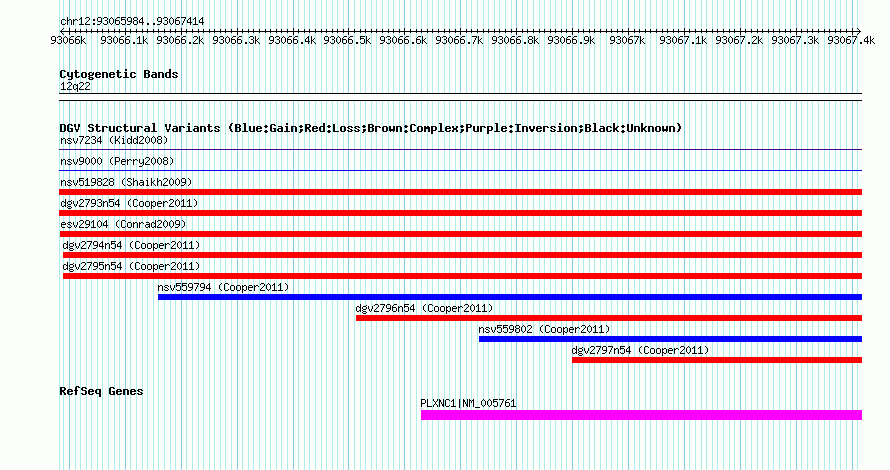Click the dgv2794n54 (Cooper2011) label
The width and height of the screenshot is (890, 470).
click(x=131, y=245)
